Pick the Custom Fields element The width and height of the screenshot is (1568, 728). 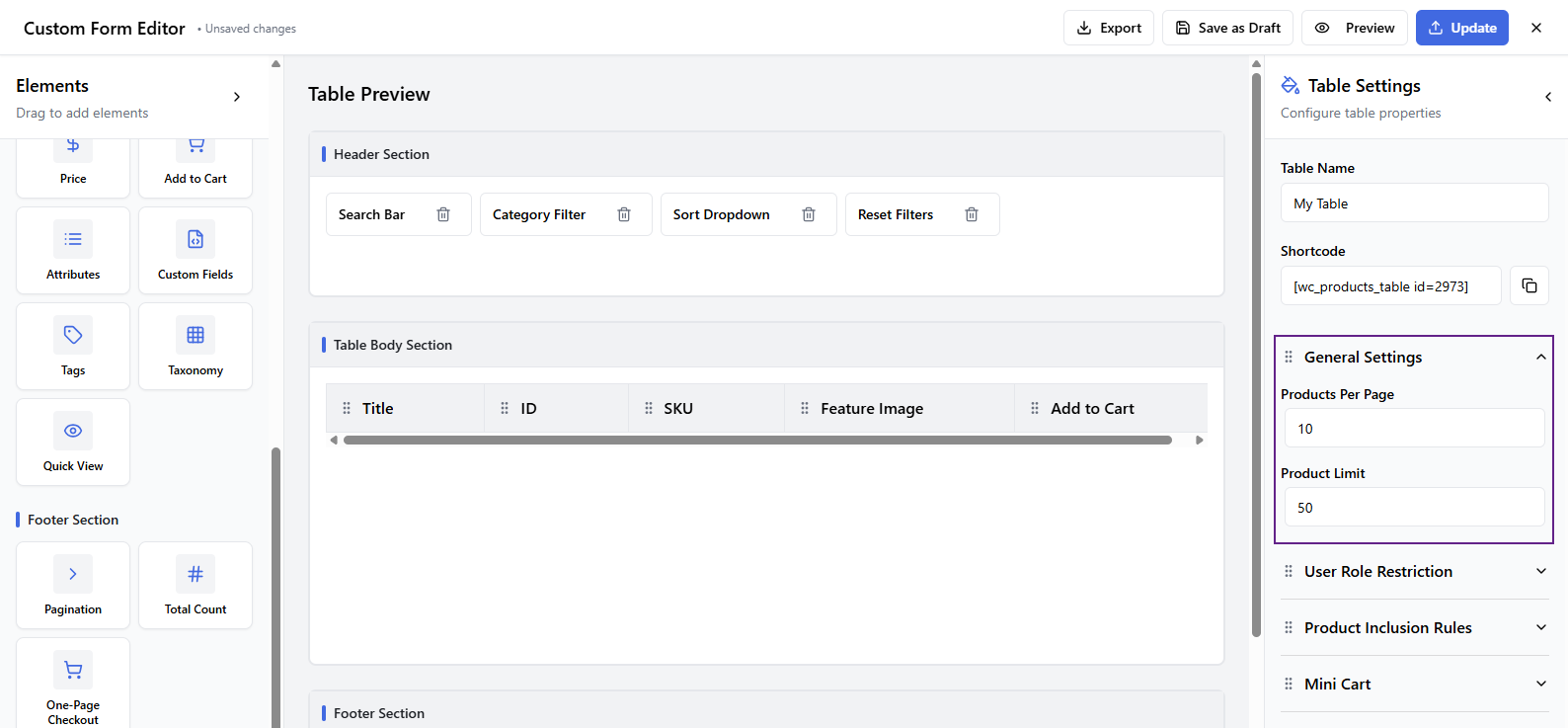pos(196,250)
